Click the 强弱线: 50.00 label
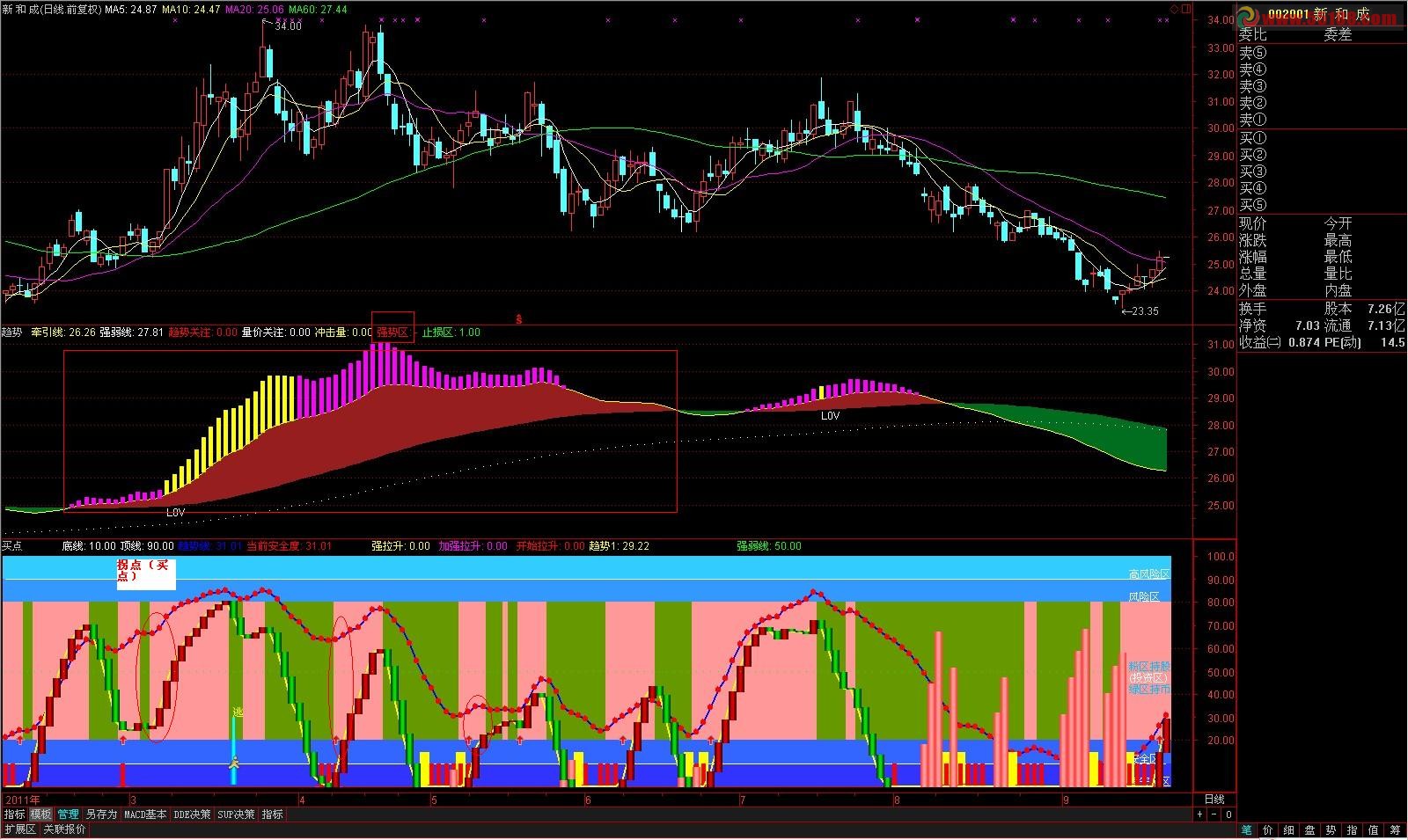Screen dimensions: 1408x840 [x=769, y=546]
